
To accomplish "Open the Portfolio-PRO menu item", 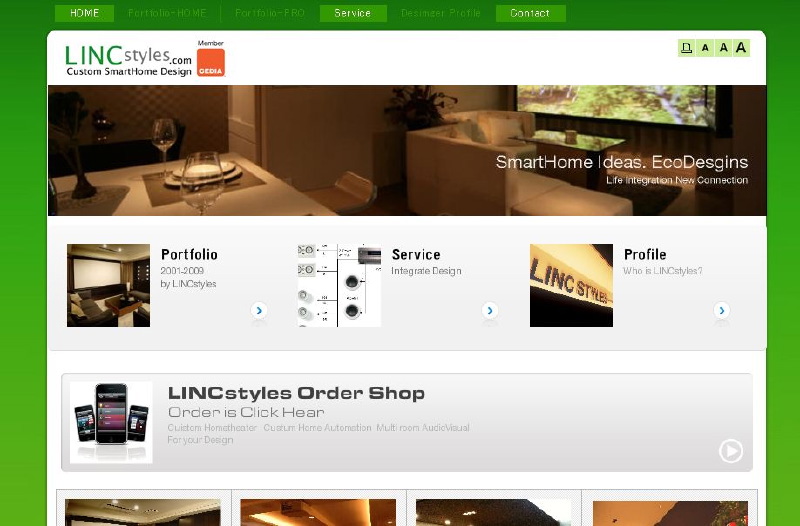I will coord(270,13).
